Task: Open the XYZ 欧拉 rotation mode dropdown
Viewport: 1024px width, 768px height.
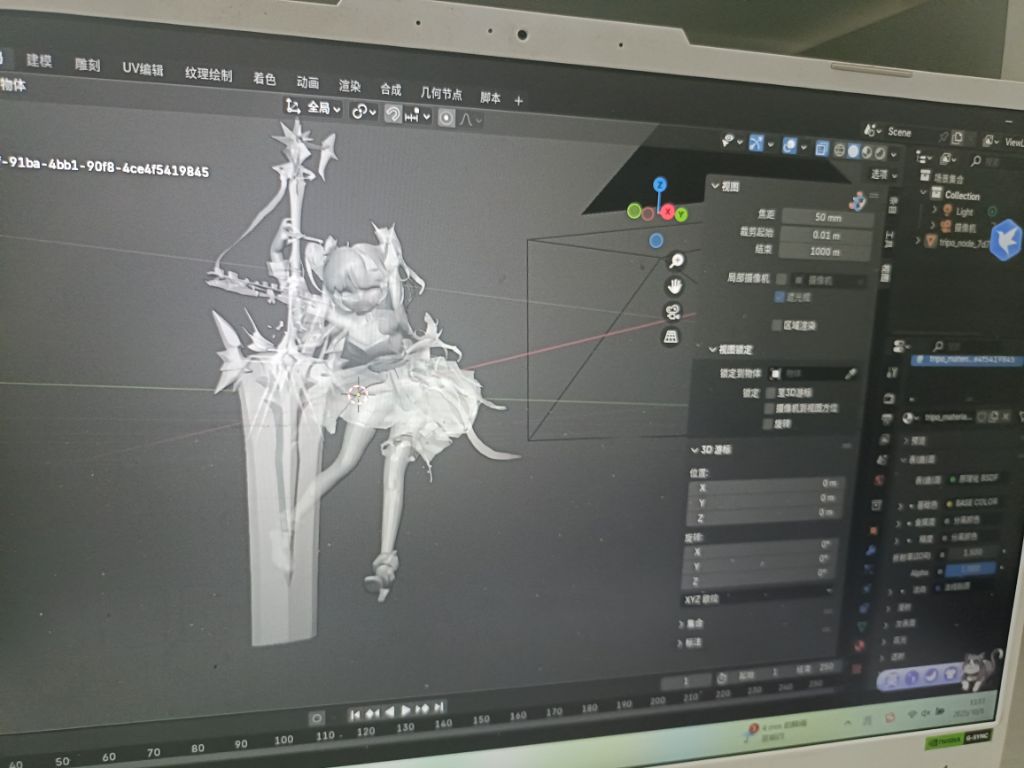Action: tap(758, 596)
